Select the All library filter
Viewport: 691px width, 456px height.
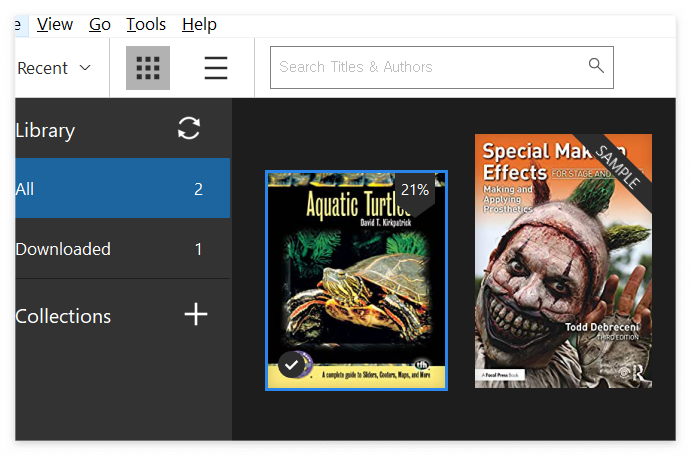coord(123,189)
